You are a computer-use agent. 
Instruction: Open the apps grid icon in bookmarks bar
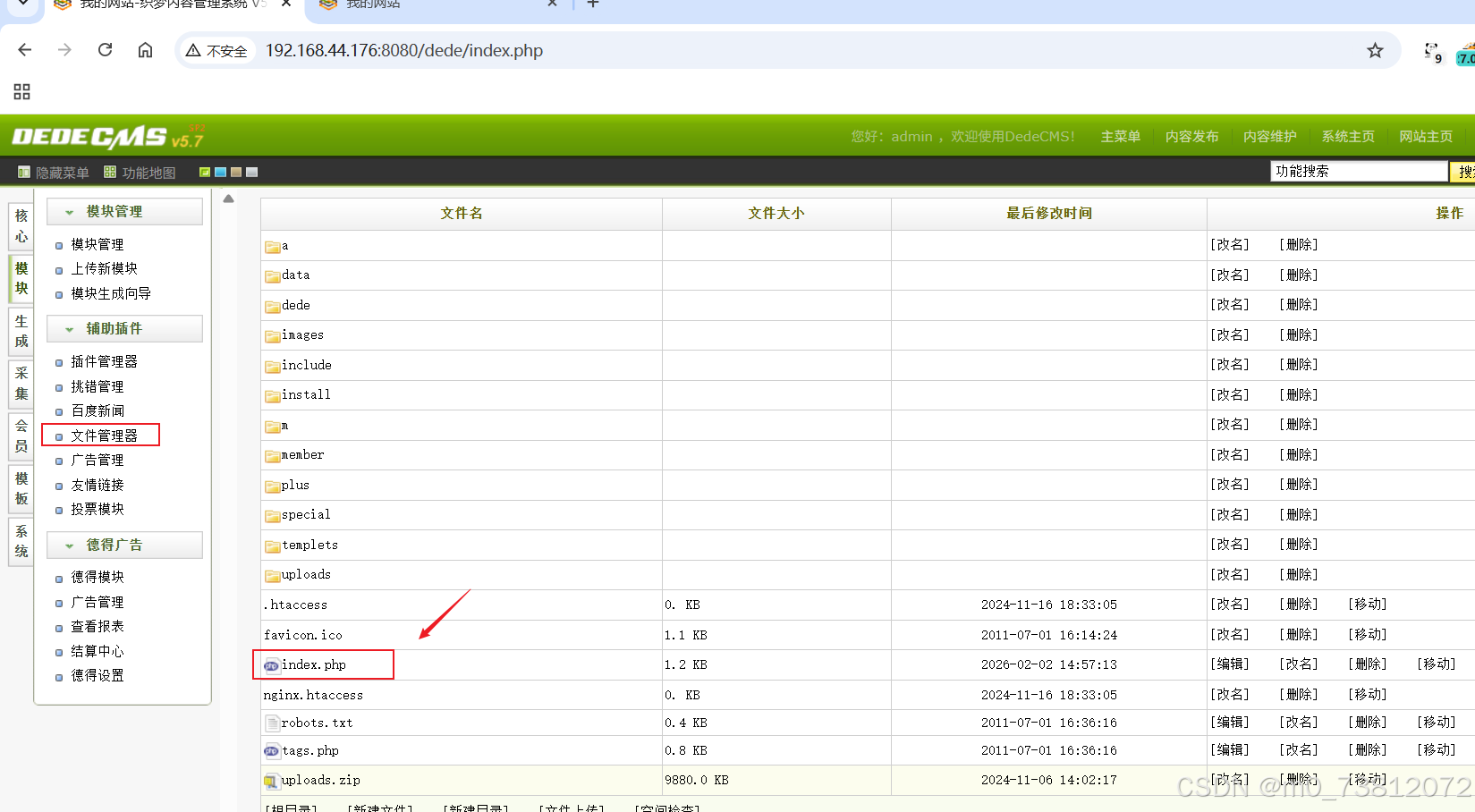[x=22, y=91]
